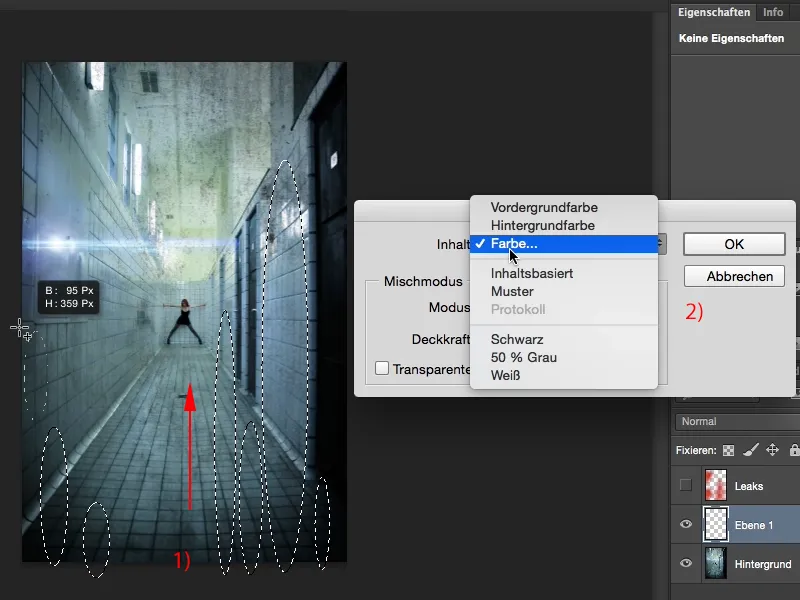Viewport: 800px width, 600px height.
Task: Switch to the Info tab
Action: coord(772,12)
